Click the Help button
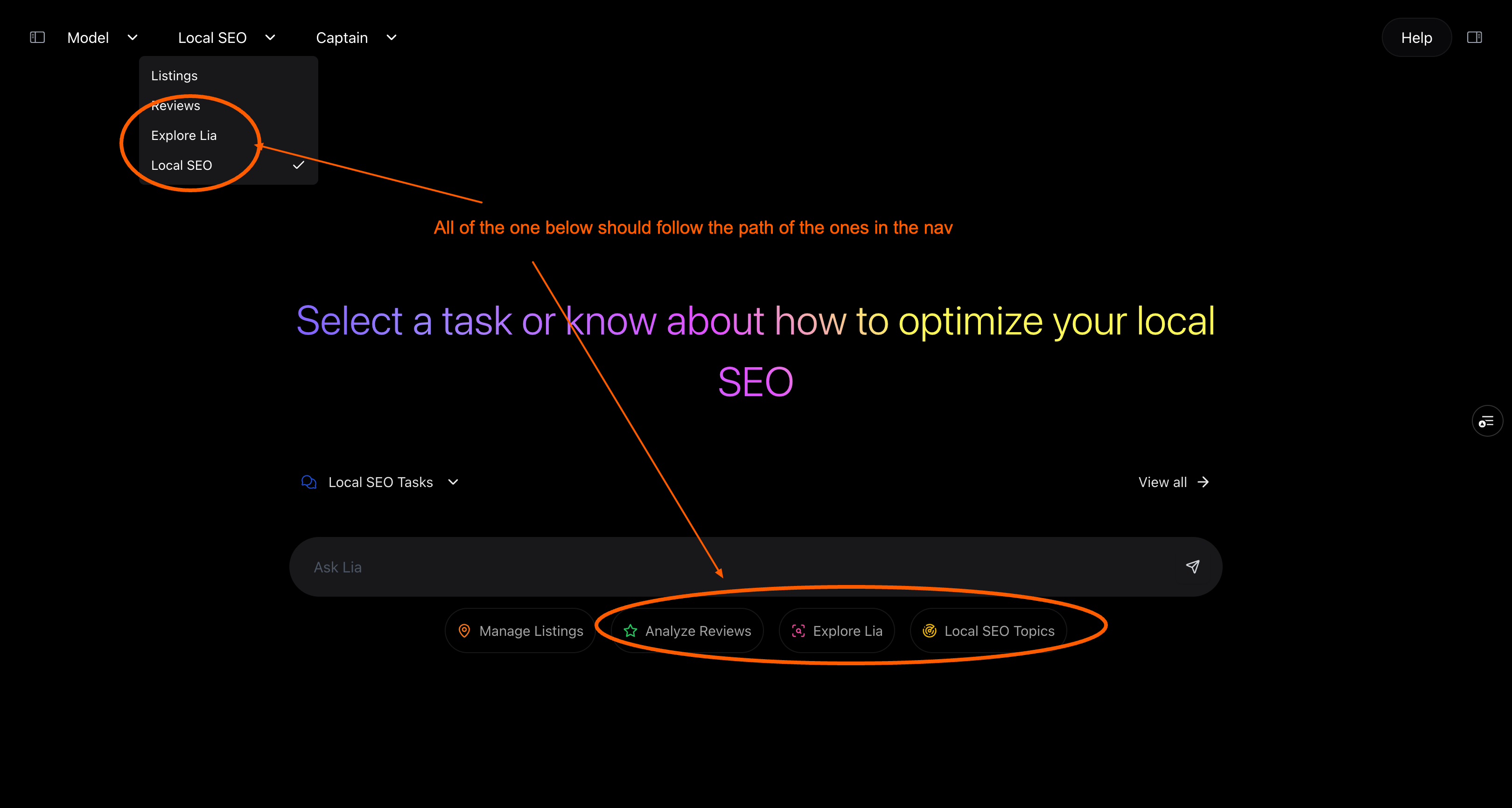The width and height of the screenshot is (1512, 808). tap(1416, 37)
